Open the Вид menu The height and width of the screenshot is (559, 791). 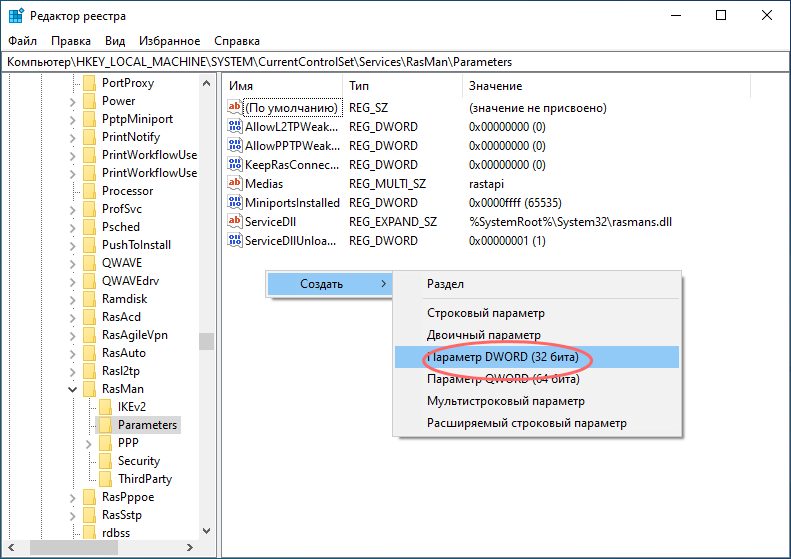115,41
